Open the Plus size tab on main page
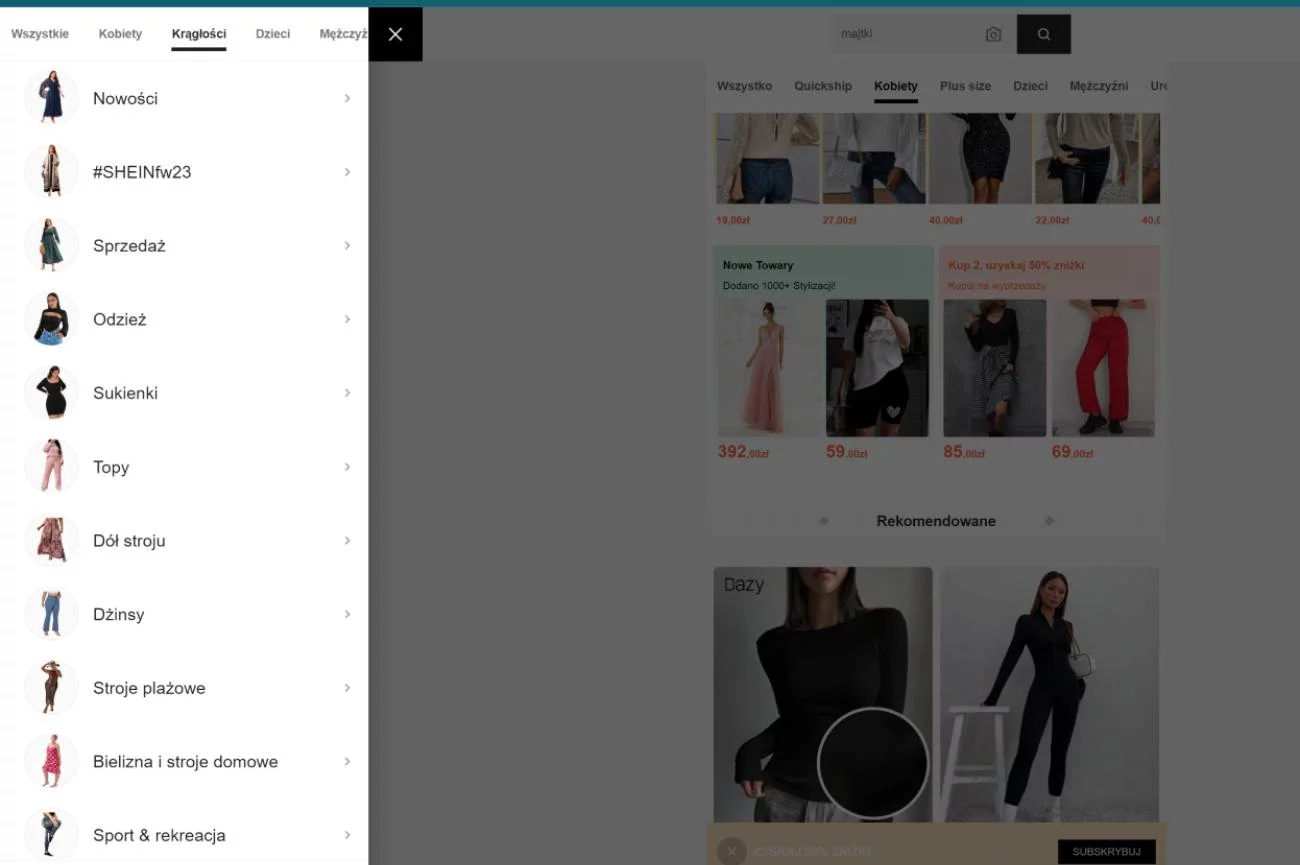The image size is (1300, 865). pos(965,86)
